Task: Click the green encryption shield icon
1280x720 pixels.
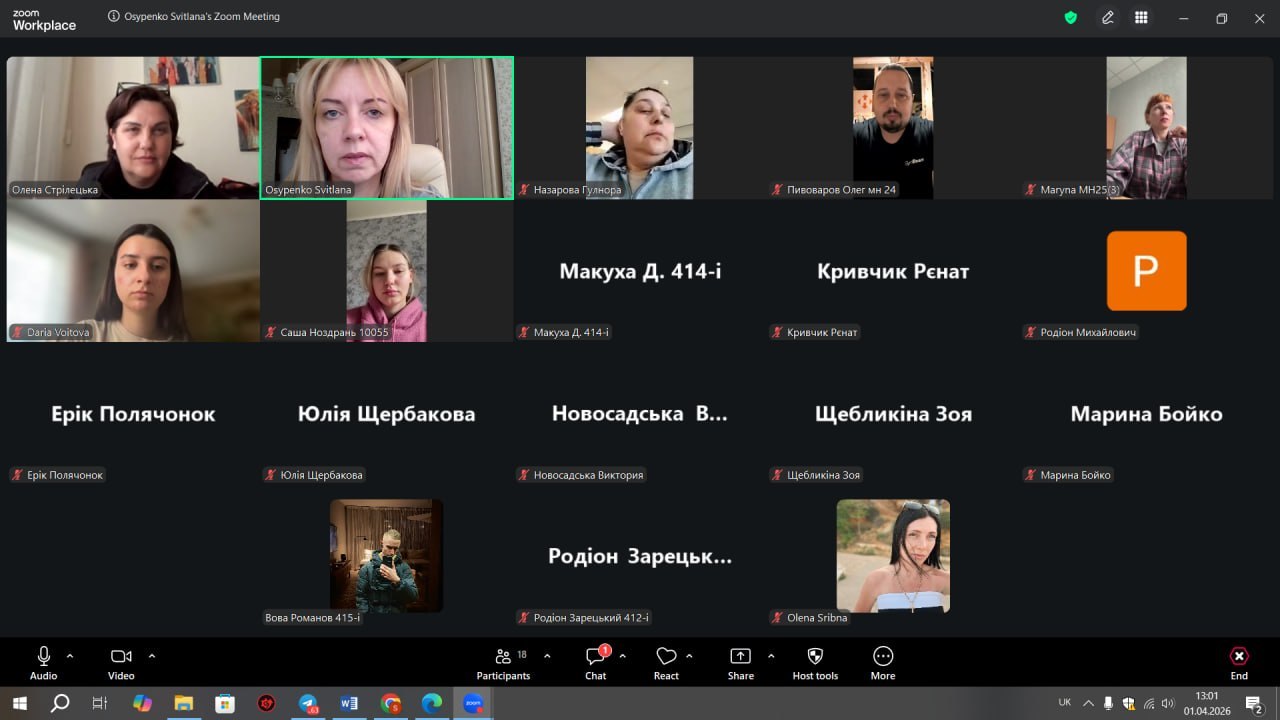Action: click(x=1071, y=18)
